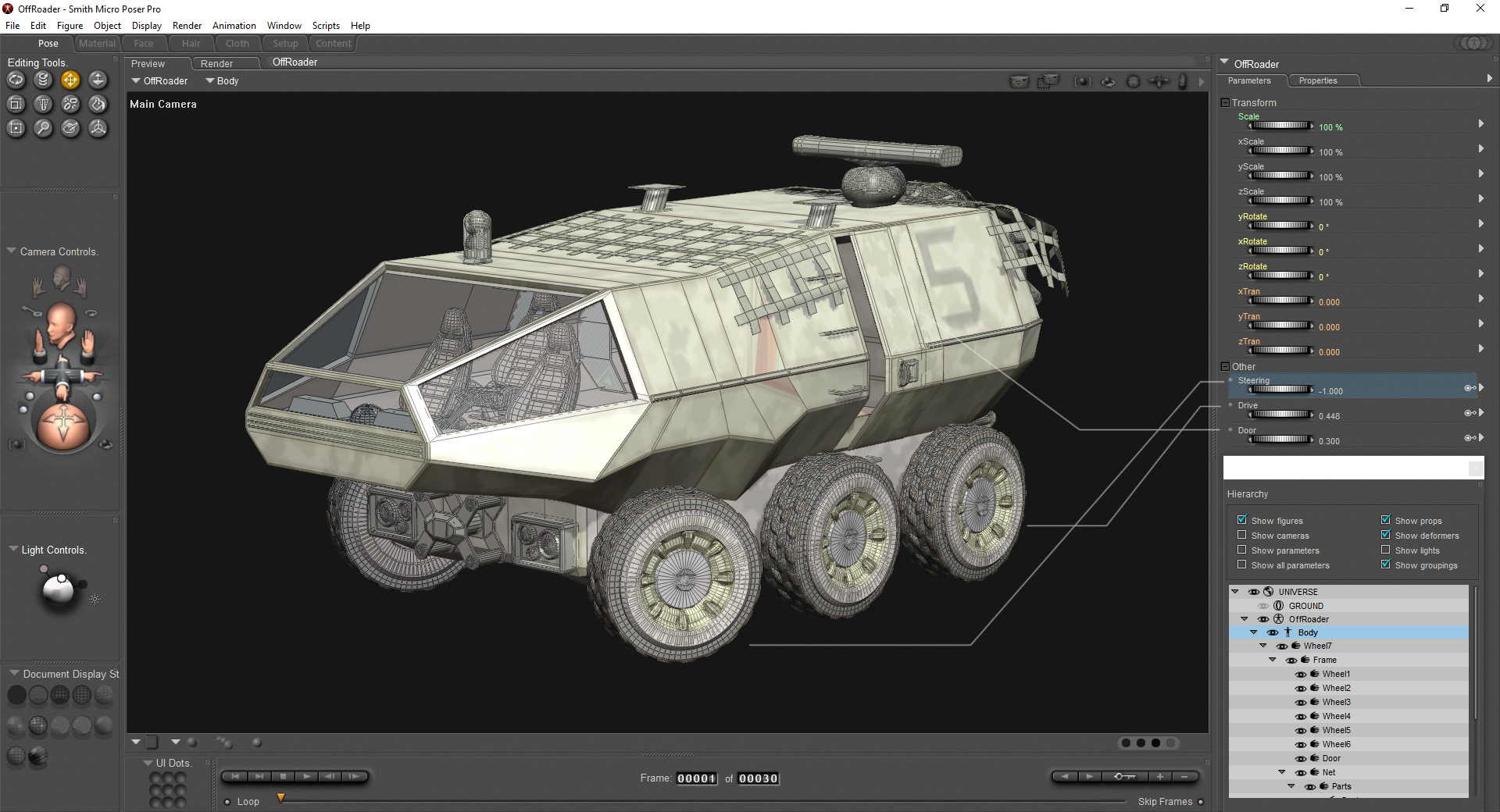Enable Show parameters checkbox
The width and height of the screenshot is (1500, 812).
pyautogui.click(x=1241, y=550)
